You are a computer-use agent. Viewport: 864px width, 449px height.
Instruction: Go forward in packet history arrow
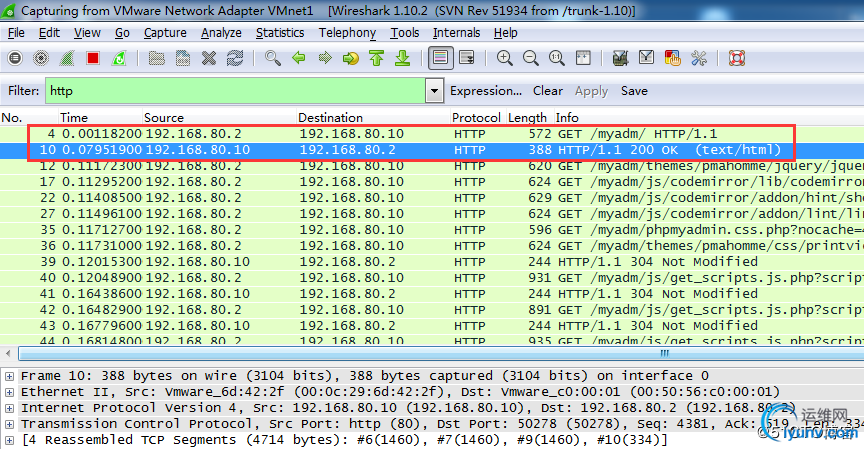(325, 58)
